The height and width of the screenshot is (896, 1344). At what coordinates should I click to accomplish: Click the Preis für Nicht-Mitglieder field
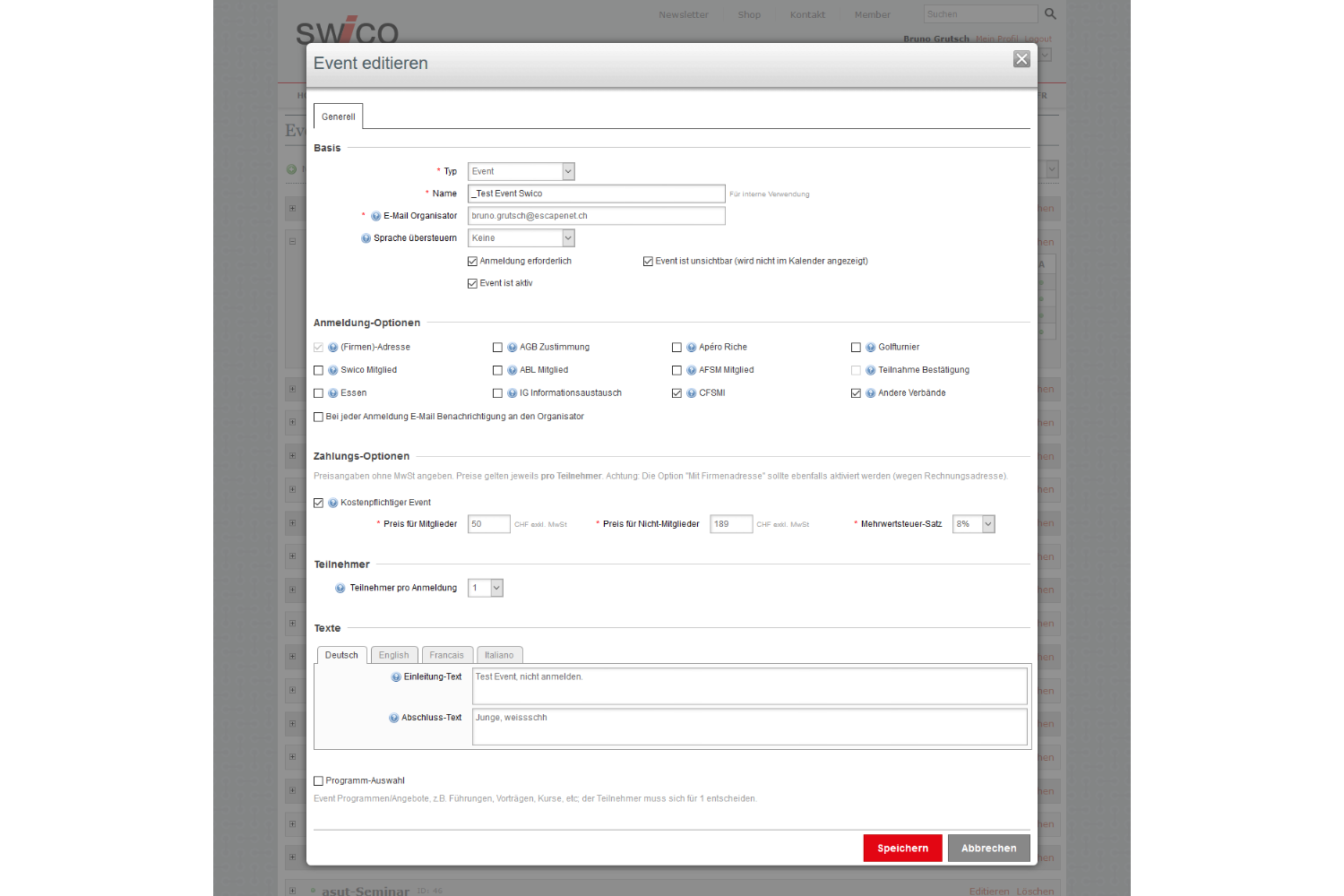(730, 524)
